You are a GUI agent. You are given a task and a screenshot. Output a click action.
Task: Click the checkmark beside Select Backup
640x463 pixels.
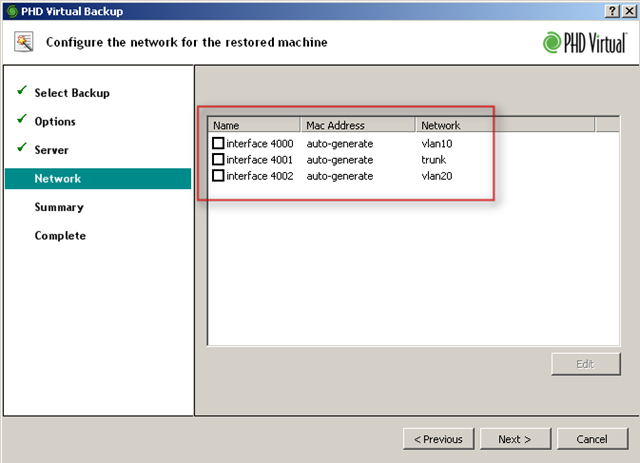tap(21, 92)
